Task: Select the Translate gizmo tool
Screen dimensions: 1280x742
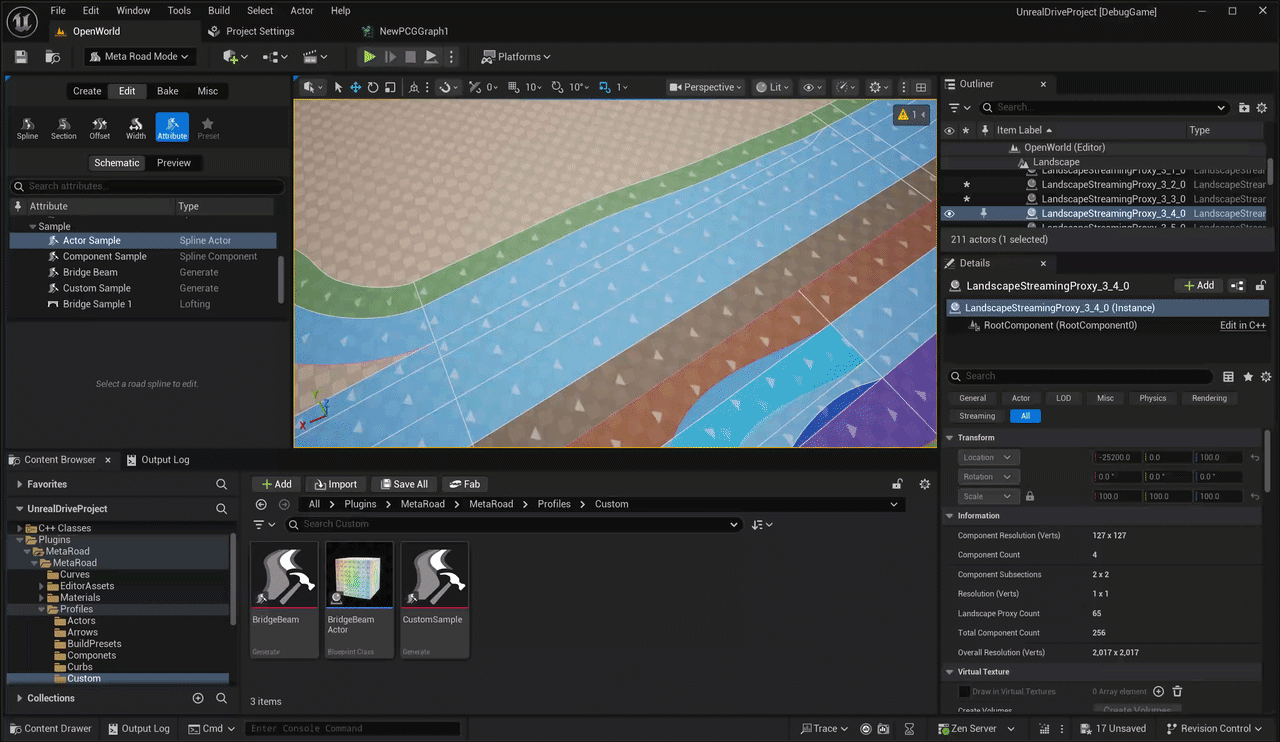Action: (x=355, y=87)
